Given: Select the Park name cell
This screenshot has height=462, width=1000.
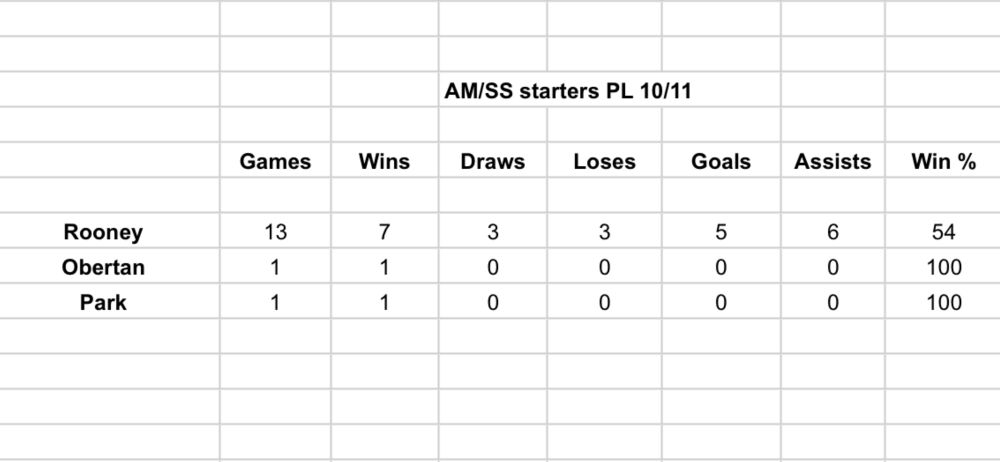Looking at the screenshot, I should 103,301.
